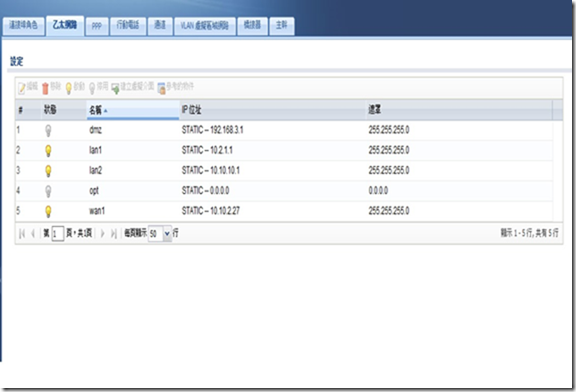Click the # column header
Image resolution: width=576 pixels, height=392 pixels.
pyautogui.click(x=28, y=110)
